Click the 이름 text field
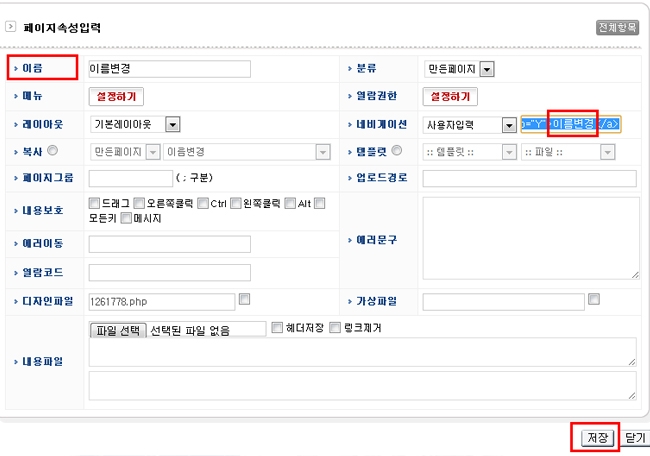This screenshot has height=456, width=650. 169,69
